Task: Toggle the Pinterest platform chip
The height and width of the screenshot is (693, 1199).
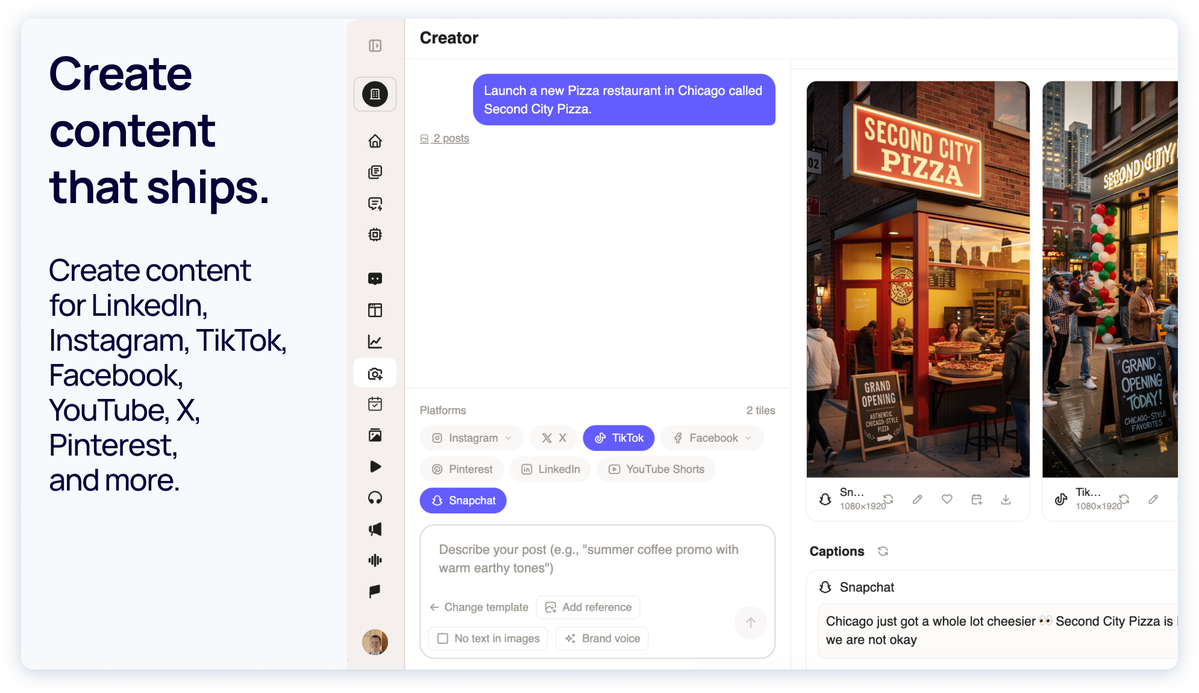Action: coord(461,469)
